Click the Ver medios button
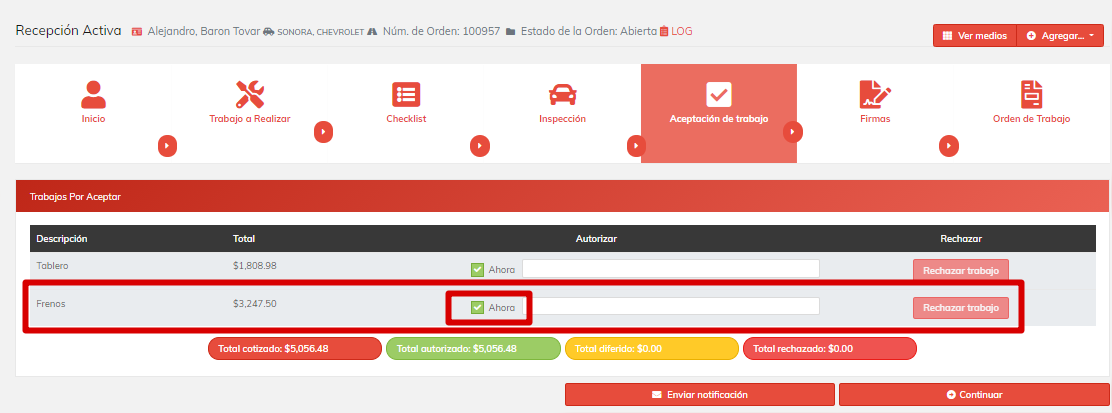This screenshot has width=1112, height=413. (x=974, y=36)
